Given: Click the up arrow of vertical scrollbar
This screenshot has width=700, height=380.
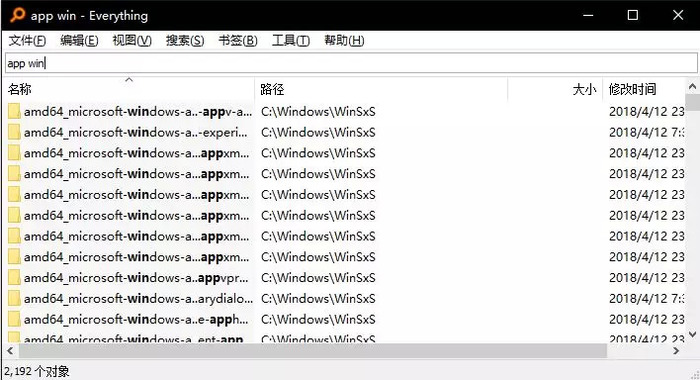Looking at the screenshot, I should pyautogui.click(x=692, y=86).
